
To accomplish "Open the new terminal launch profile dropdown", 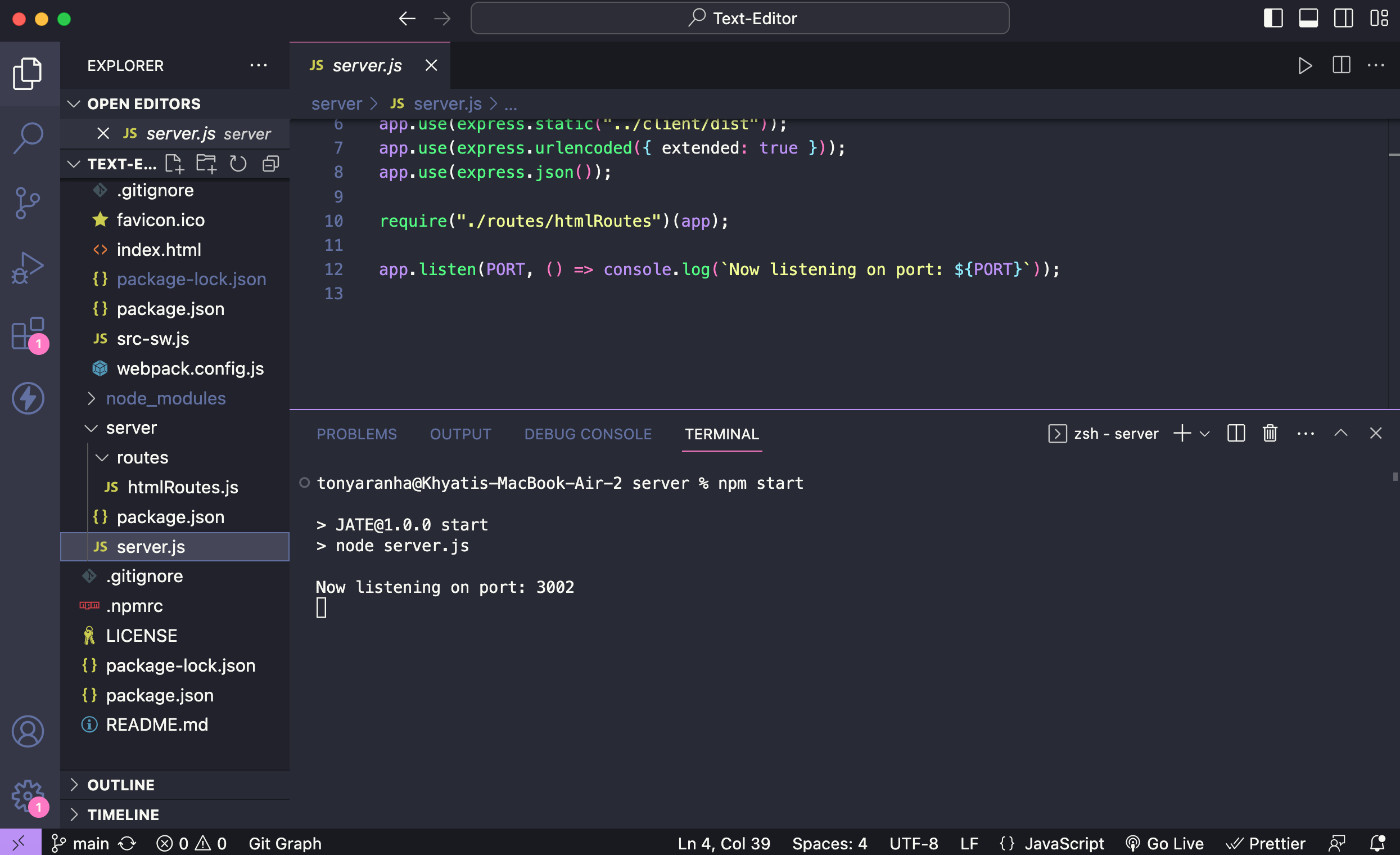I will coord(1205,434).
